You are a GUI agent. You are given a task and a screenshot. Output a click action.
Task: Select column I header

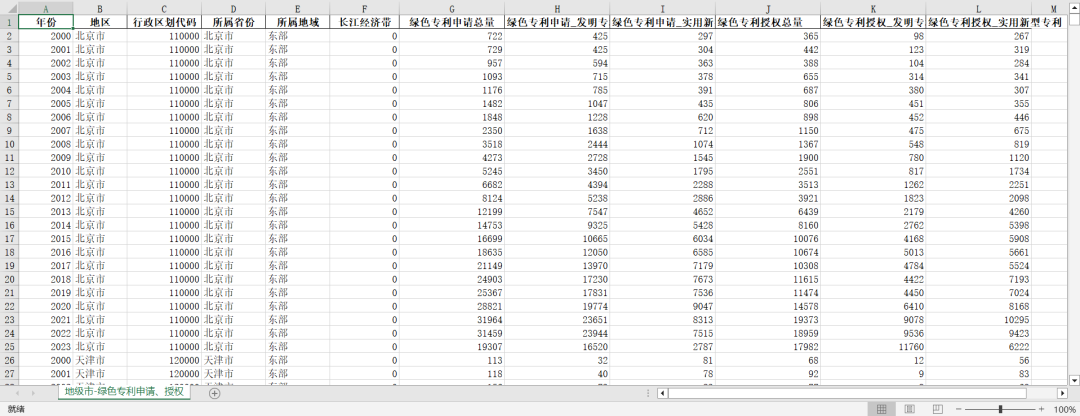pos(662,9)
